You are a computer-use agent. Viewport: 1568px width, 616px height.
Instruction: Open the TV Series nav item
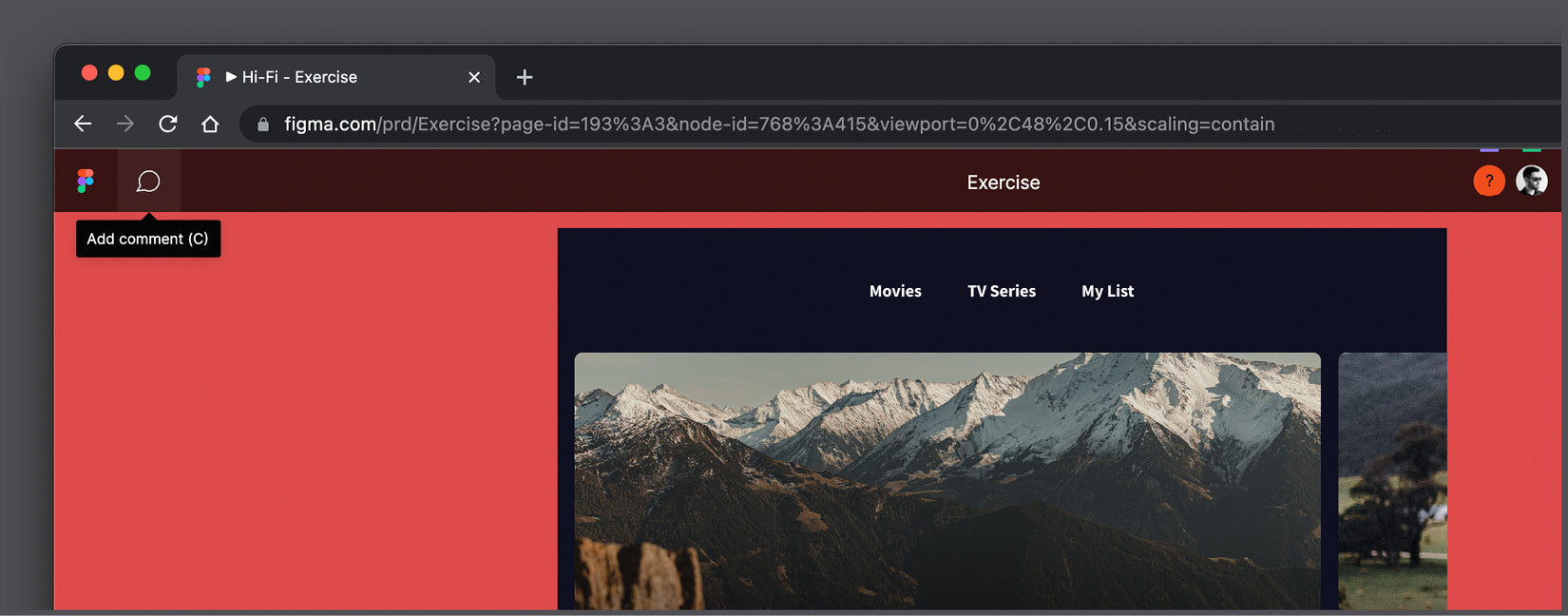pyautogui.click(x=1002, y=291)
